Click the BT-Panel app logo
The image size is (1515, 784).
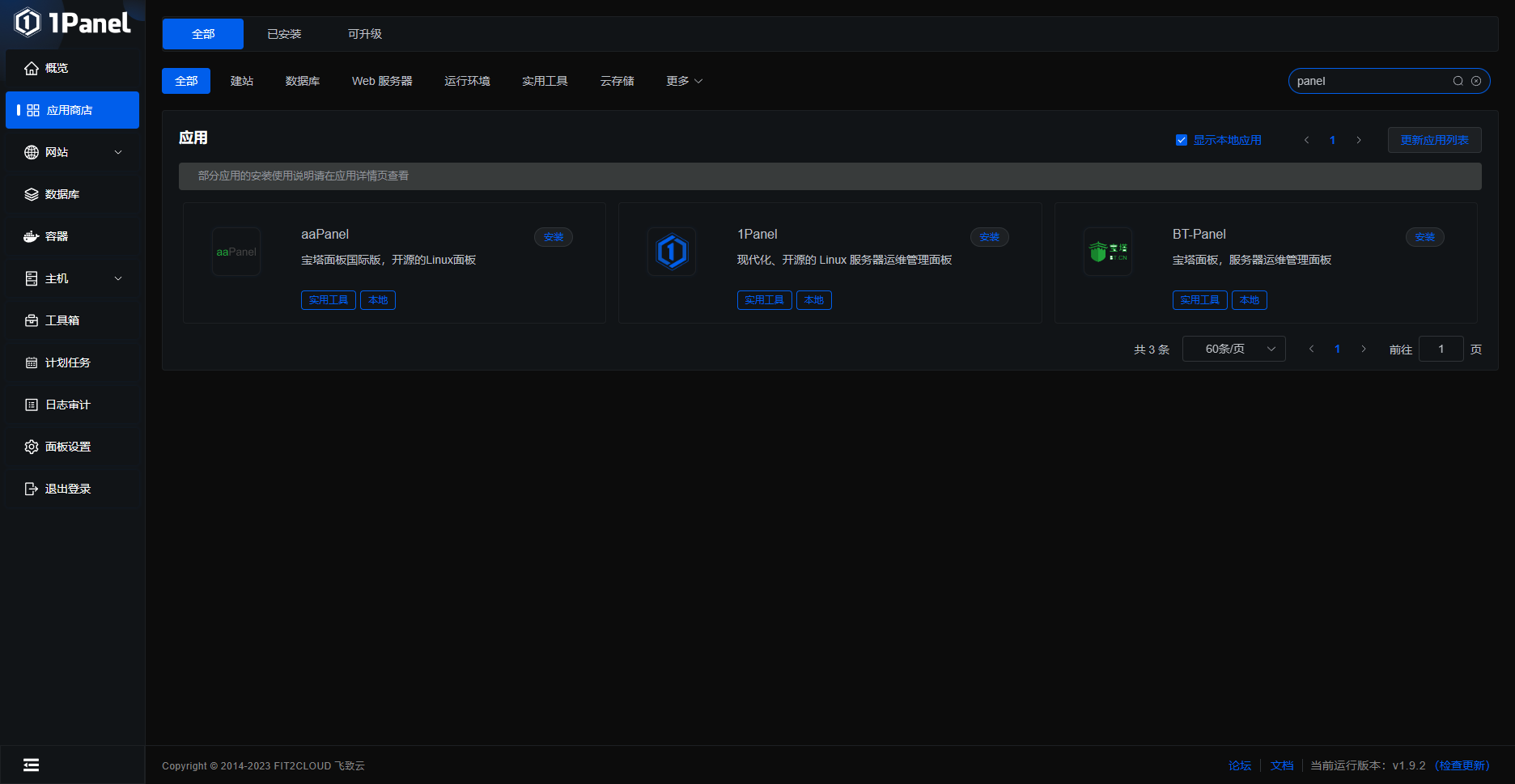point(1108,252)
